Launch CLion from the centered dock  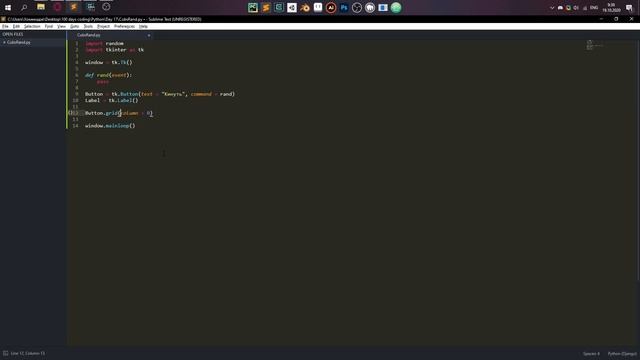tap(279, 7)
